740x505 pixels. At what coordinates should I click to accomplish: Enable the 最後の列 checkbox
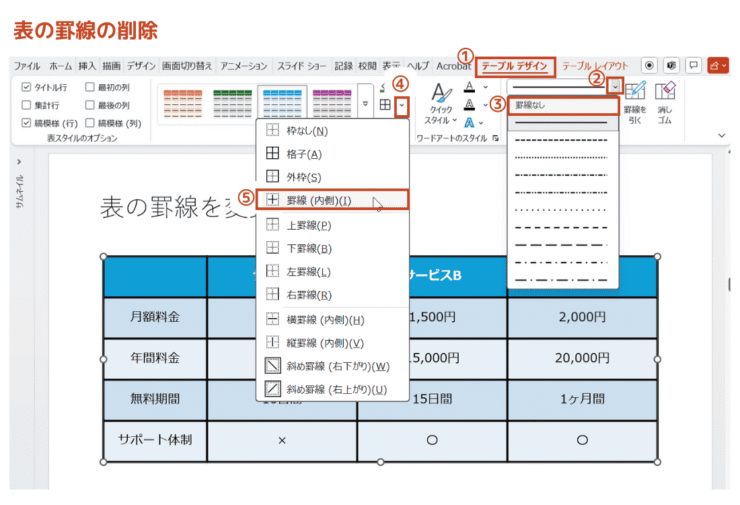(x=90, y=105)
